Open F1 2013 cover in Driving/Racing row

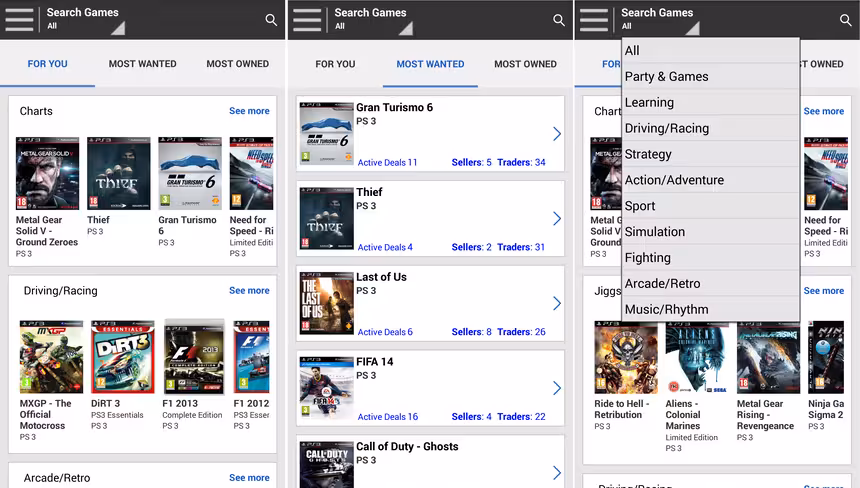(194, 357)
